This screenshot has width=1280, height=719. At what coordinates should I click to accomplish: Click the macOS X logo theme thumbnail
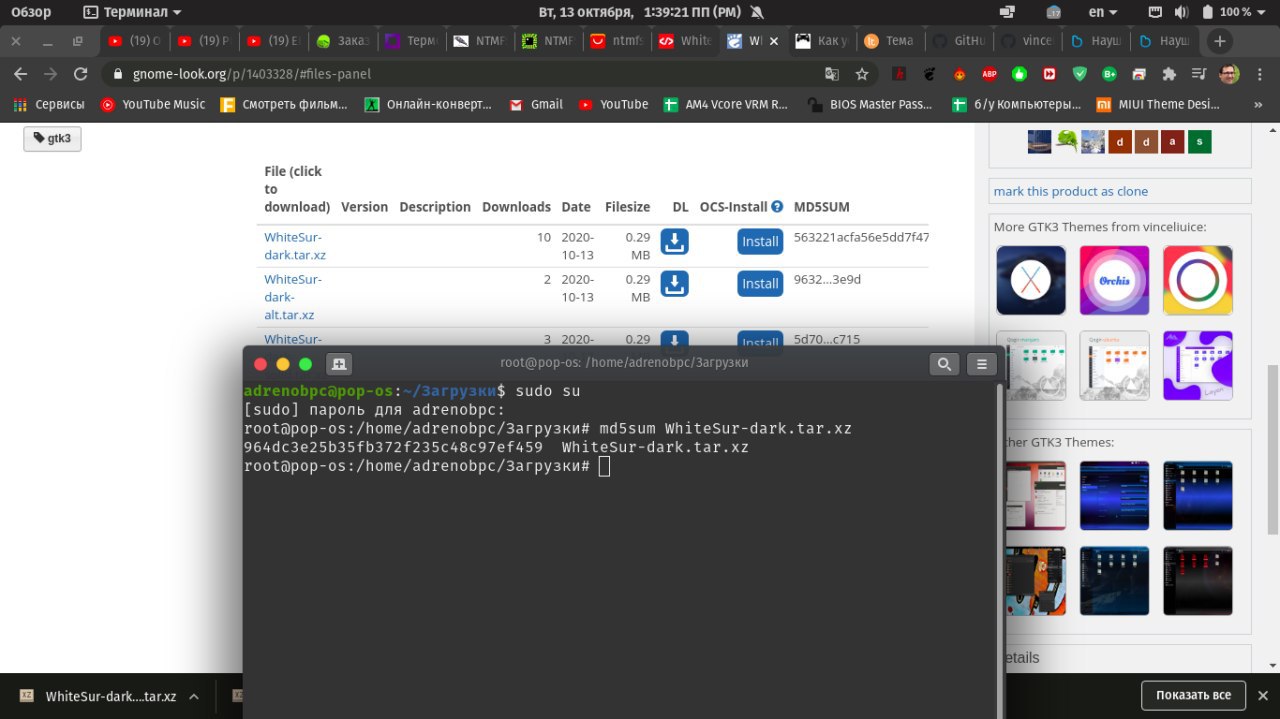pyautogui.click(x=1031, y=280)
